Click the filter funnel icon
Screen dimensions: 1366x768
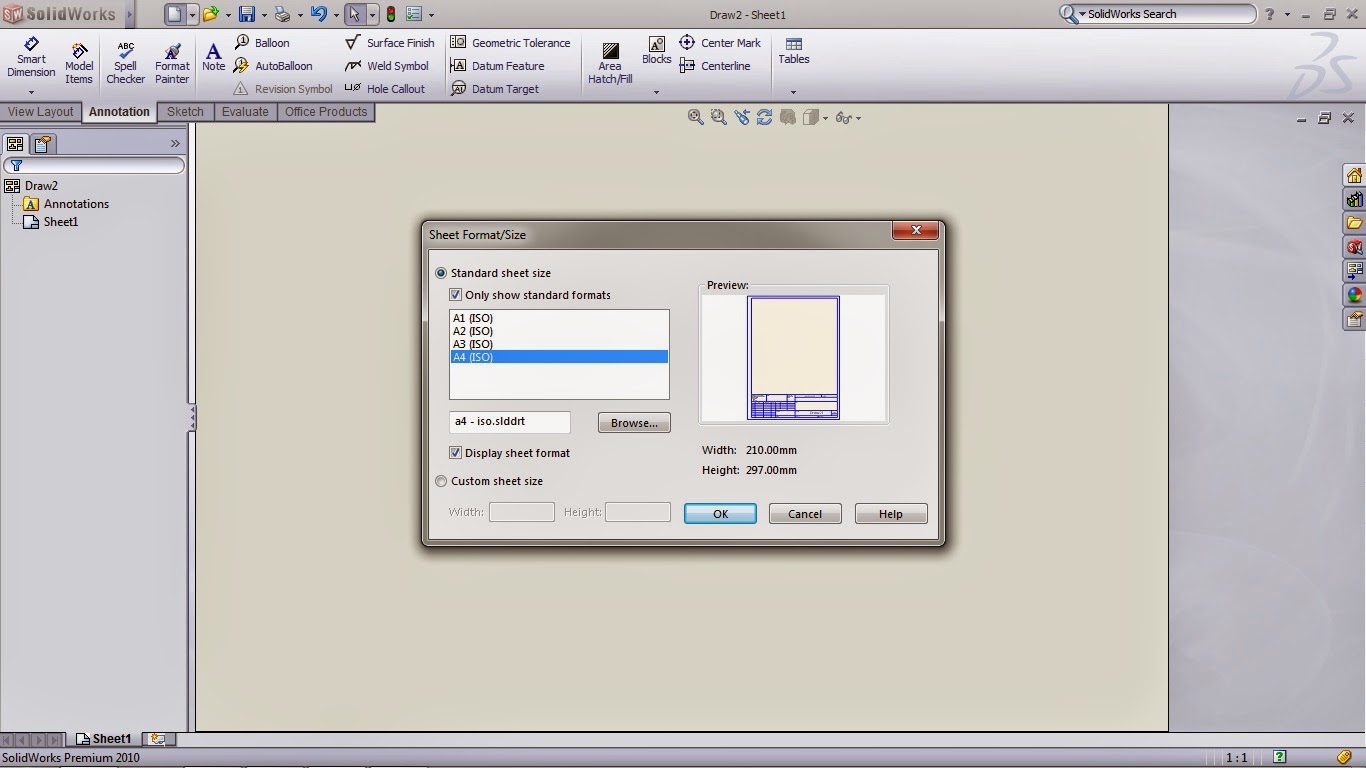[x=16, y=166]
